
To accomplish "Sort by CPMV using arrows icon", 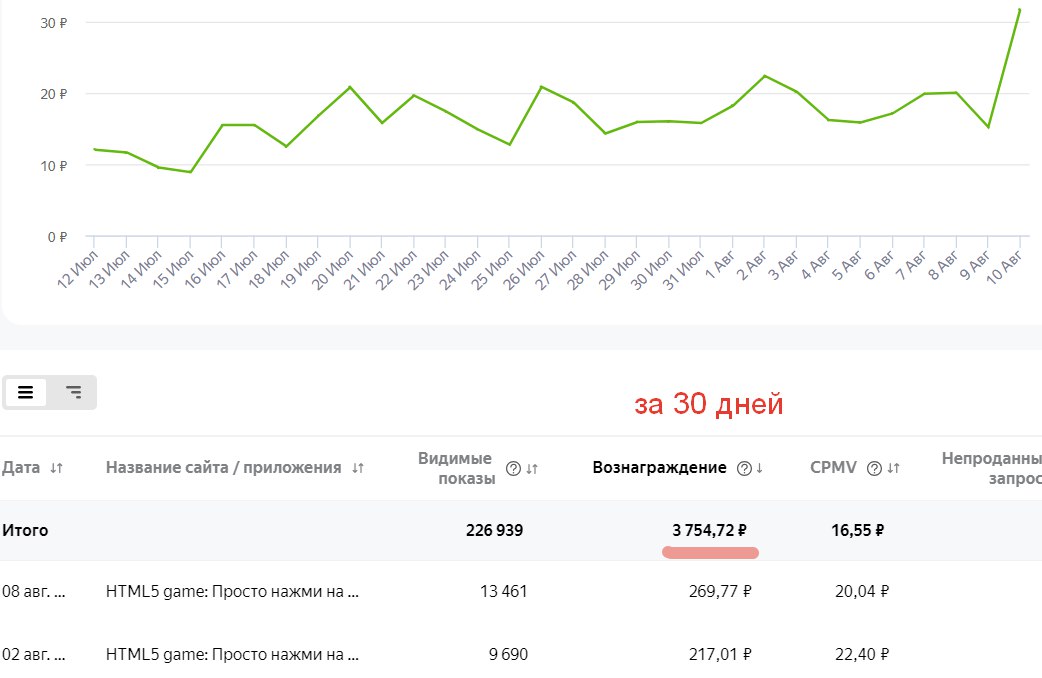I will 893,468.
